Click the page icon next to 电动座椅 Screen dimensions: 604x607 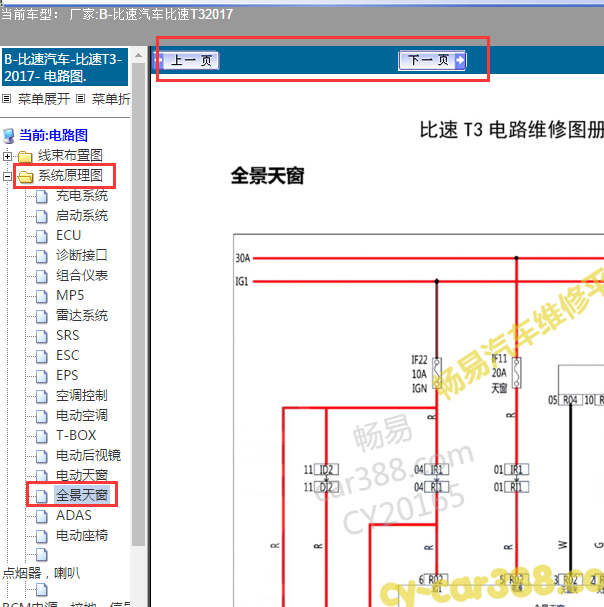pos(42,537)
